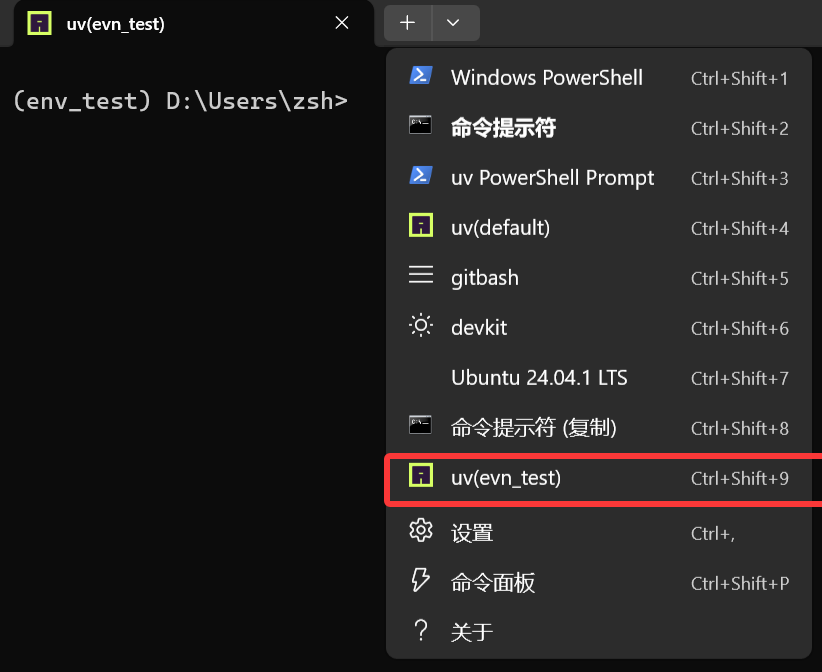Click the sun icon beside devkit

[x=421, y=326]
